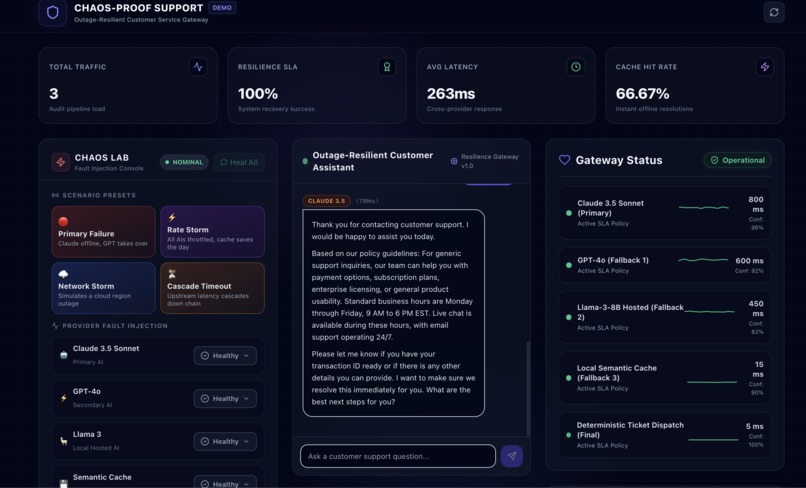Click the robot icon beside Claude 3.5 Sonnet

[63, 355]
